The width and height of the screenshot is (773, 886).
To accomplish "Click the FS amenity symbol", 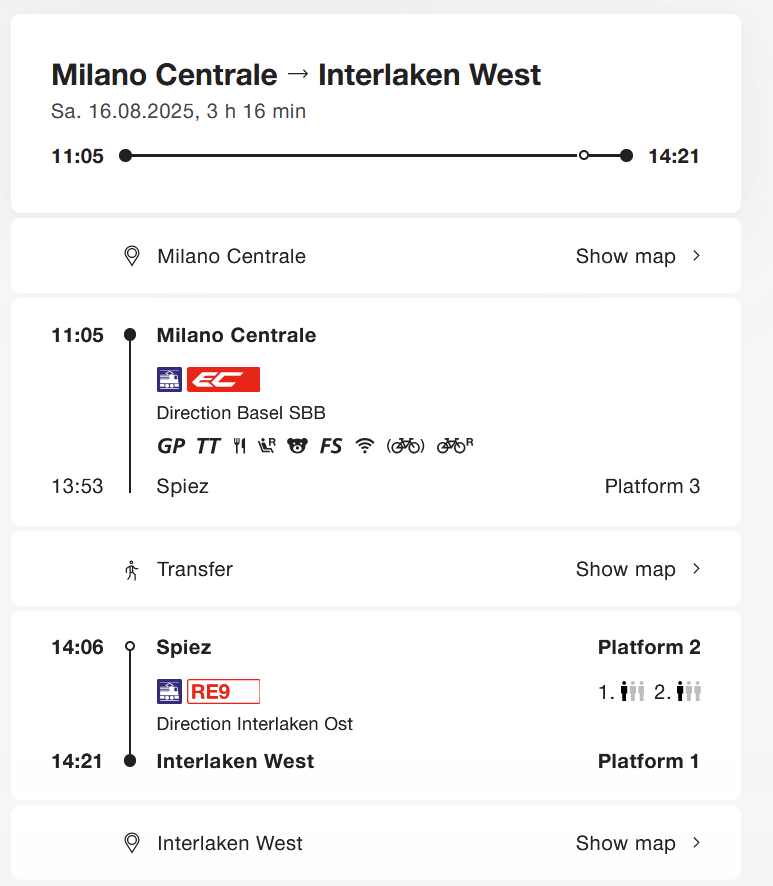I will coord(331,446).
